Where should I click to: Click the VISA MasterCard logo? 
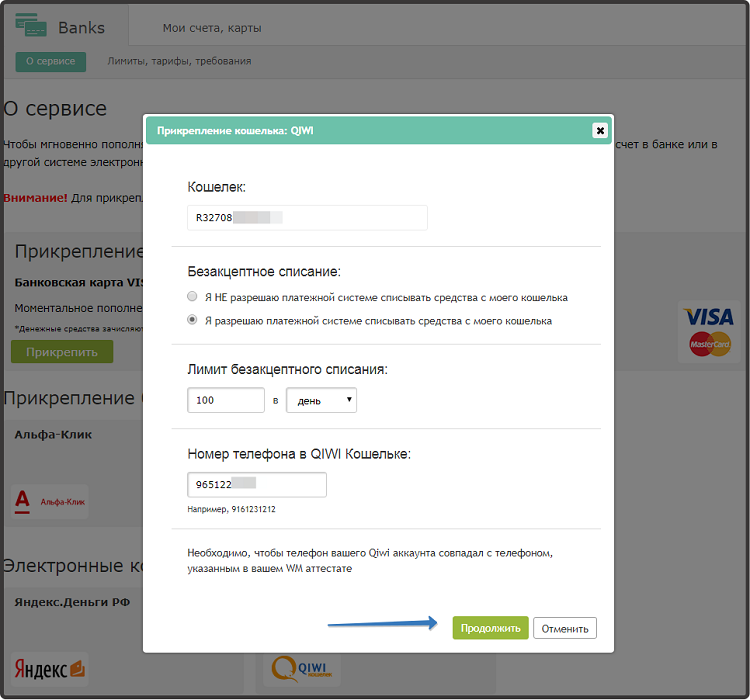pyautogui.click(x=709, y=332)
